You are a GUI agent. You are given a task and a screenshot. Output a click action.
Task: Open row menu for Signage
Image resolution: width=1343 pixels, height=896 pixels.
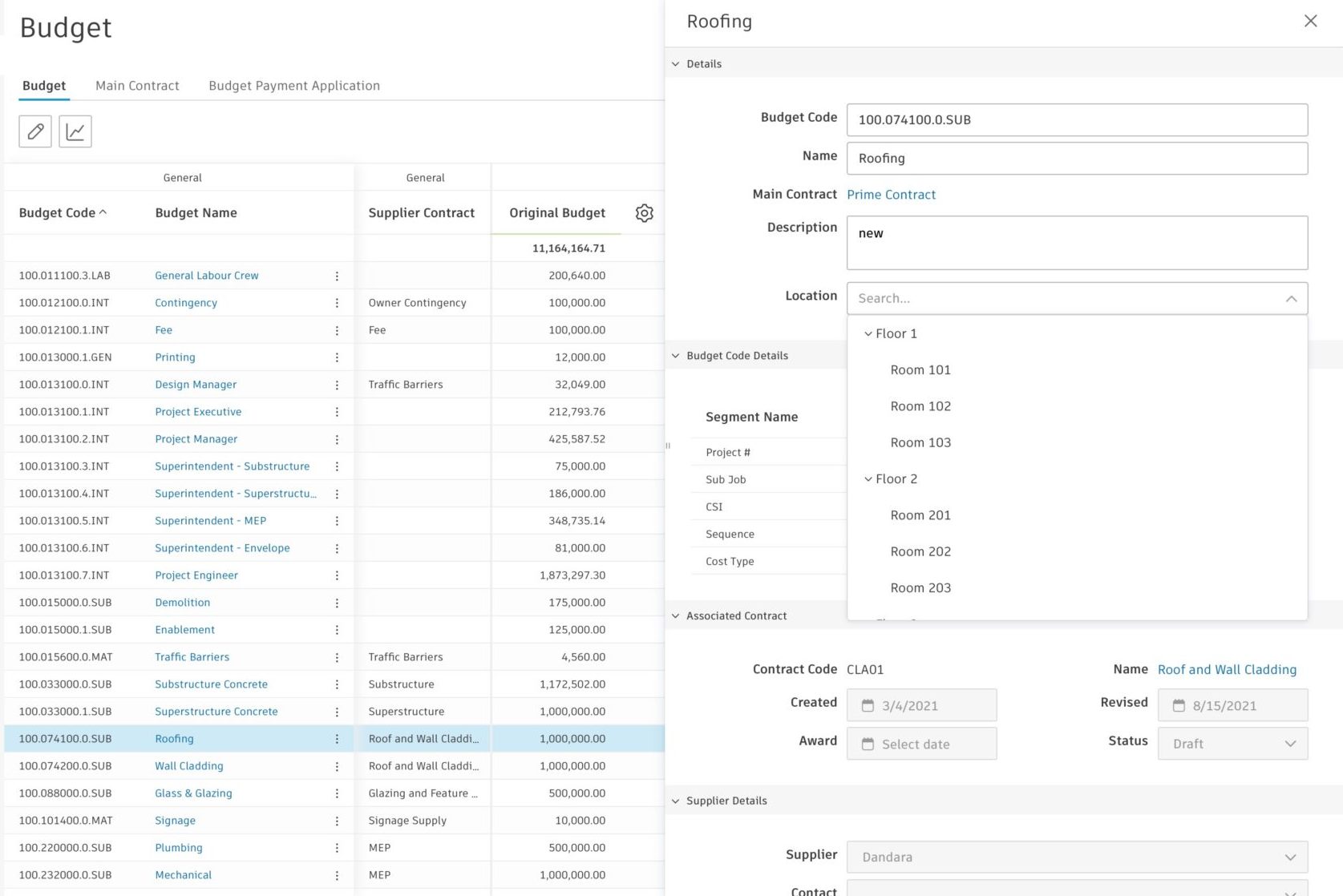337,821
